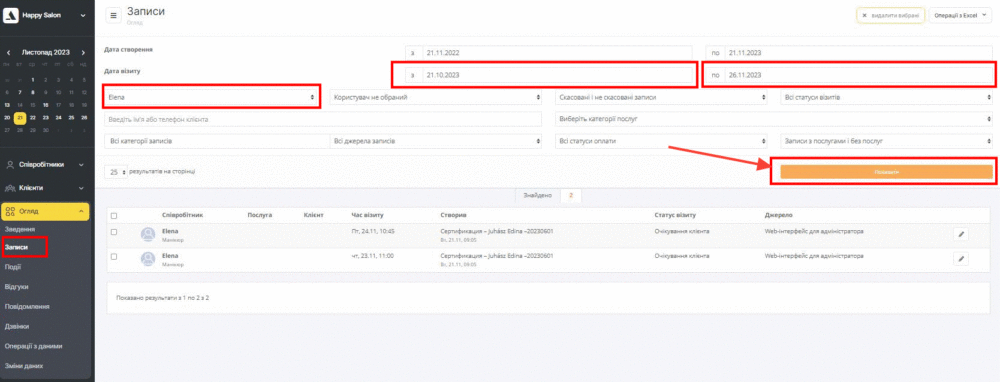Click Elena's avatar in the 10:45 row
Screen dimensions: 1000x382
pos(148,235)
